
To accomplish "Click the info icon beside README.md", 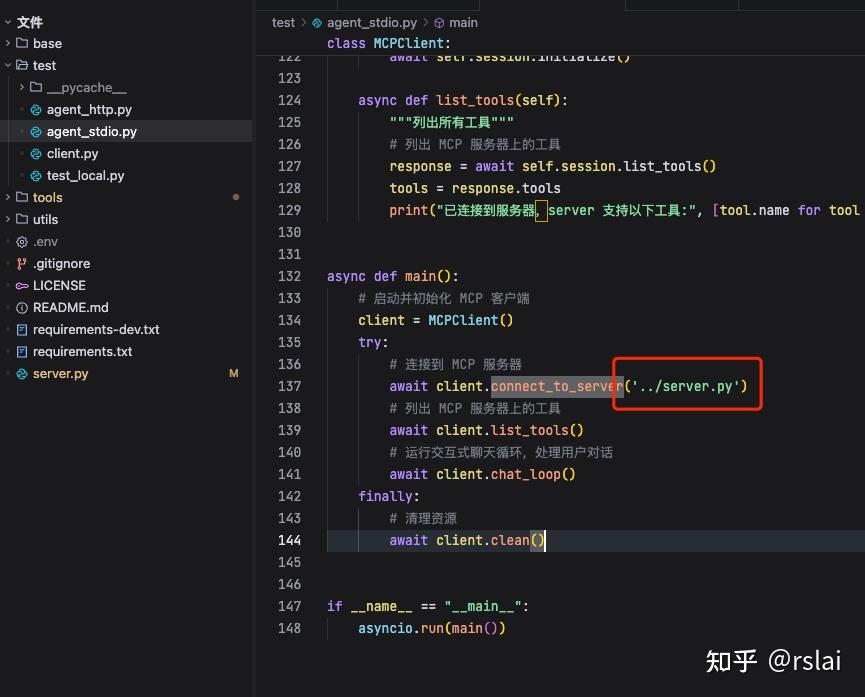I will 22,308.
